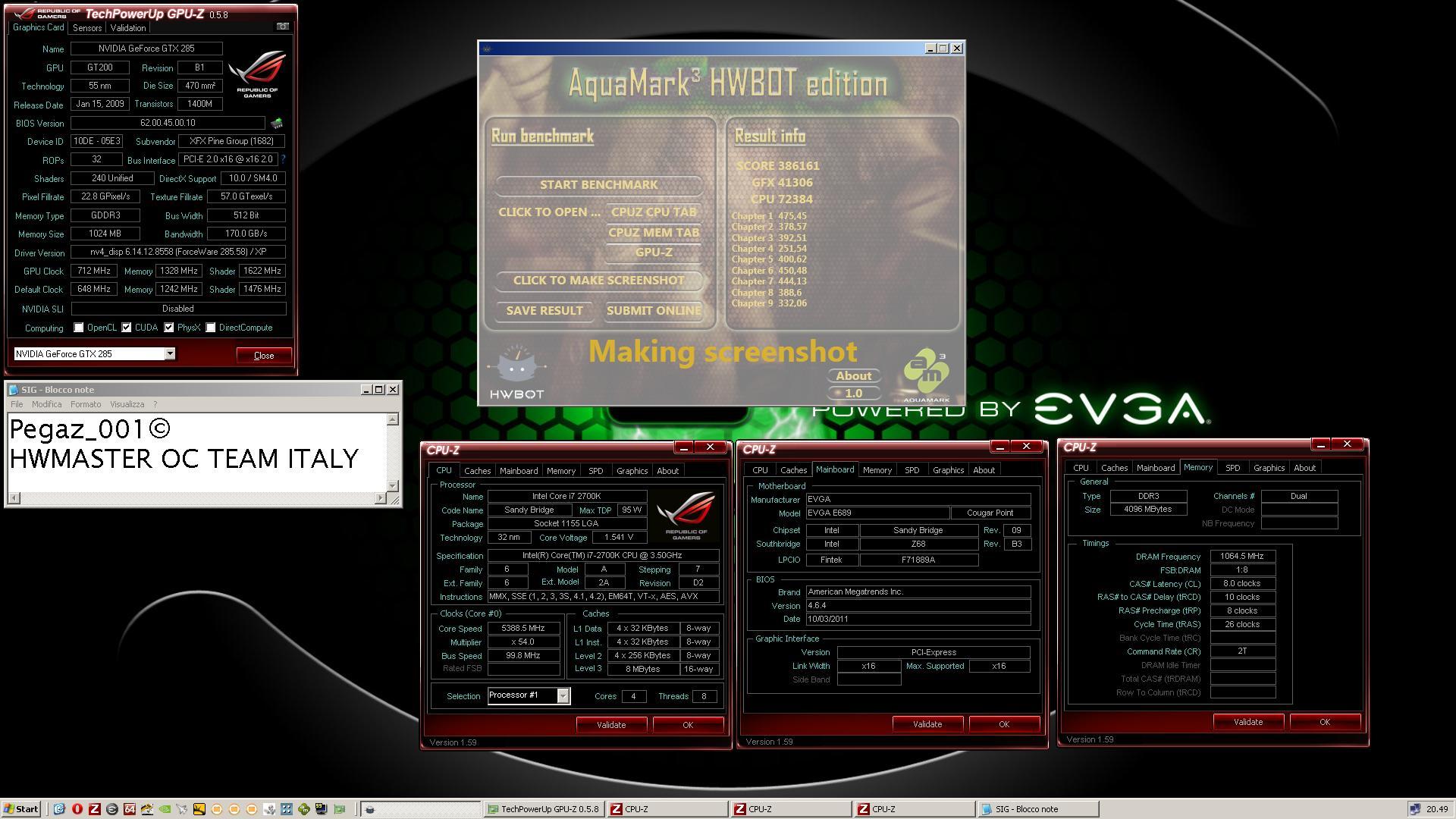Open the AquaMark green diamond quick launch icon
Image resolution: width=1456 pixels, height=819 pixels.
[x=303, y=809]
